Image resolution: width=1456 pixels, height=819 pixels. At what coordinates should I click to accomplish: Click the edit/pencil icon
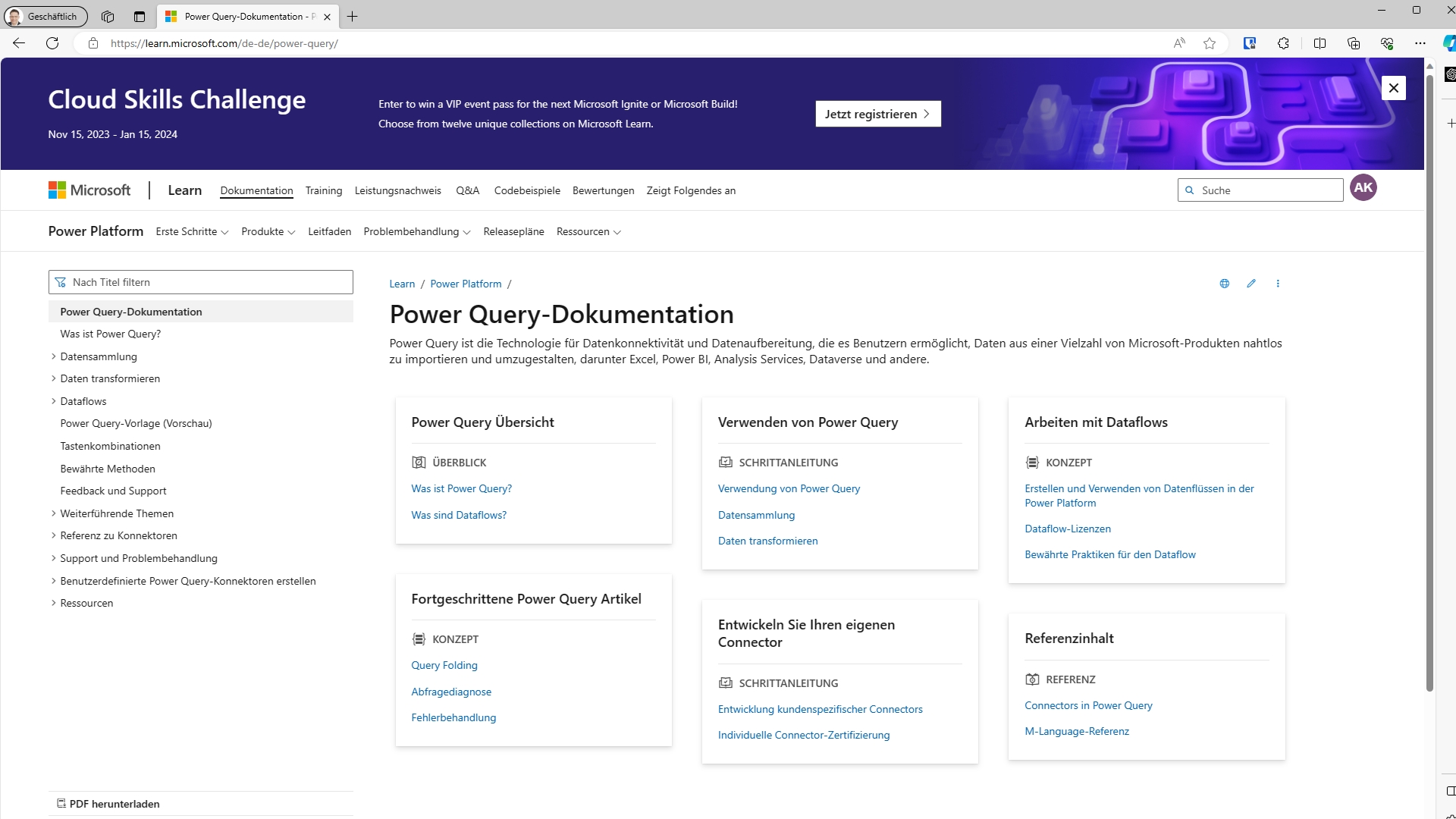[1252, 283]
